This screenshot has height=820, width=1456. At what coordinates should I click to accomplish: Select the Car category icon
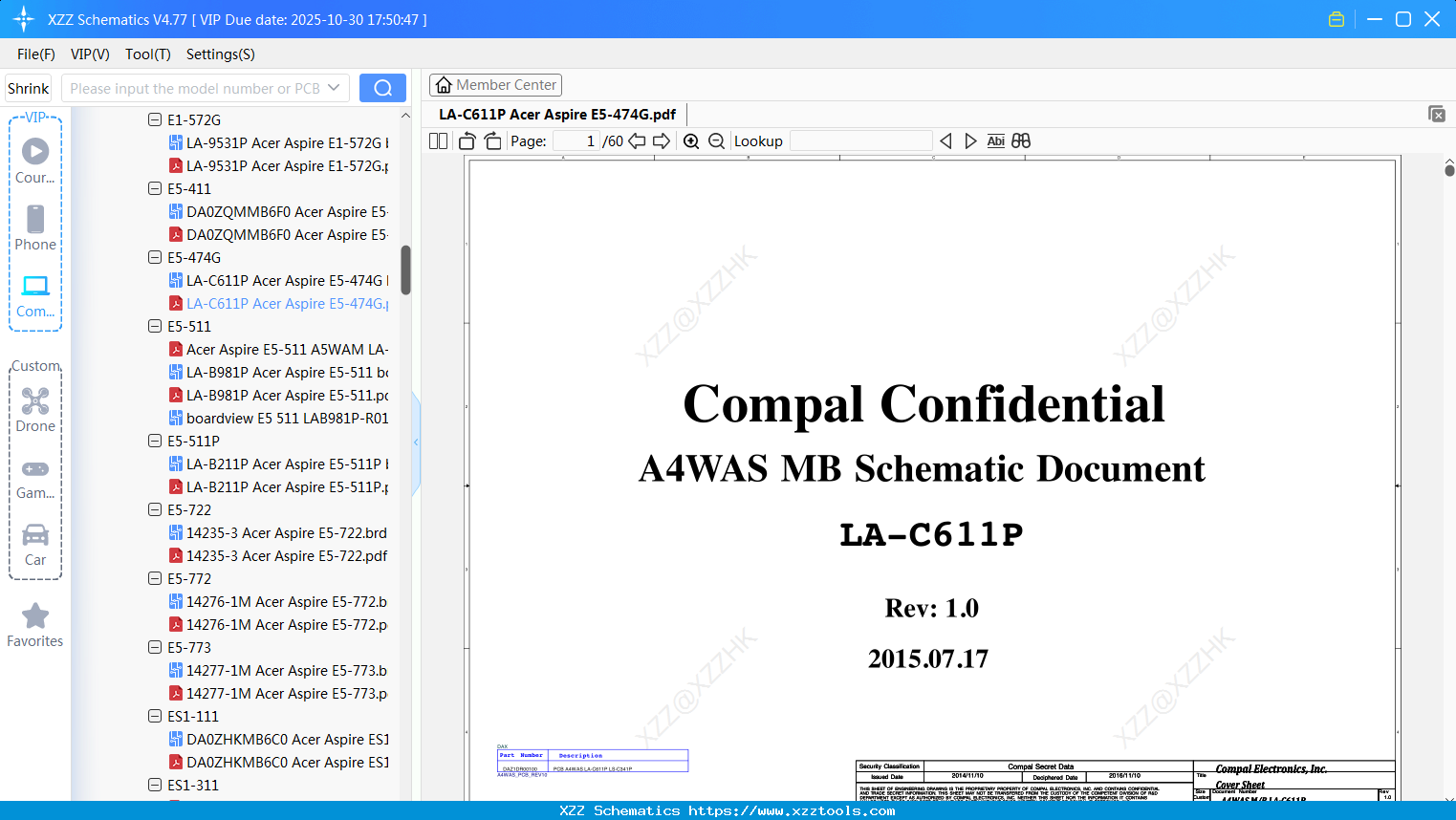coord(35,545)
